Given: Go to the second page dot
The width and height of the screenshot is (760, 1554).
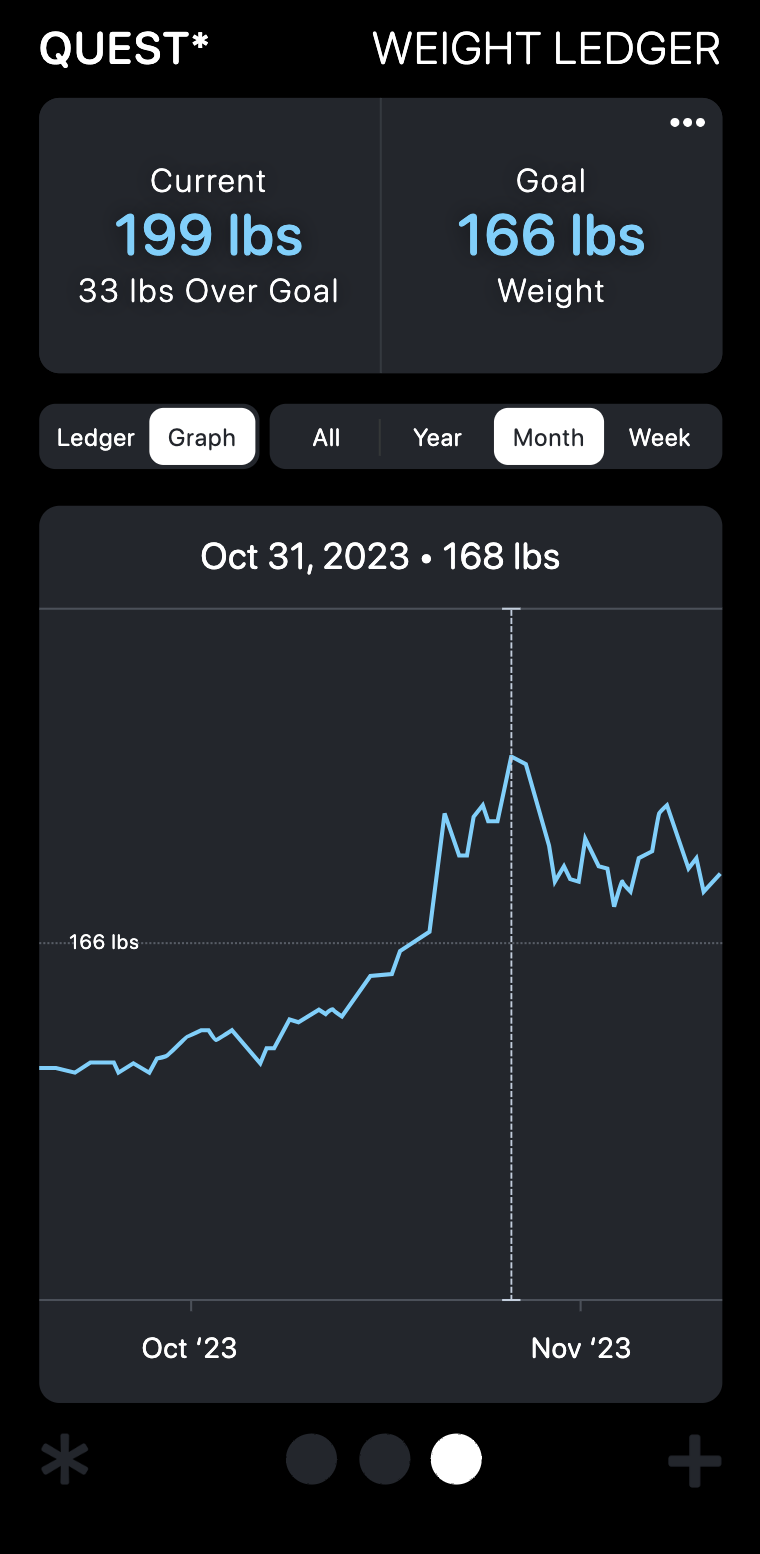Looking at the screenshot, I should [384, 1460].
